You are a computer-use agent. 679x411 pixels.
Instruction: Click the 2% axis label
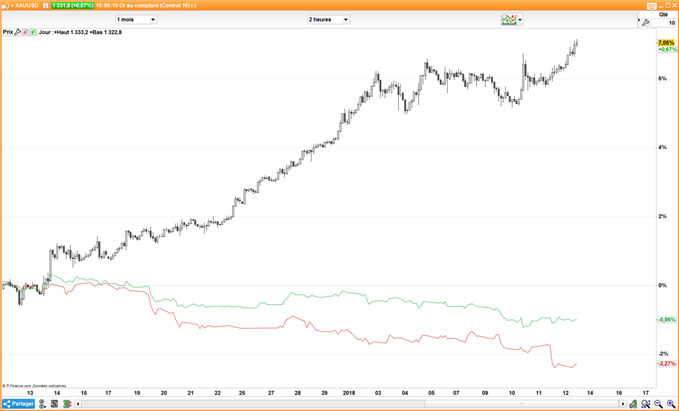[x=661, y=216]
